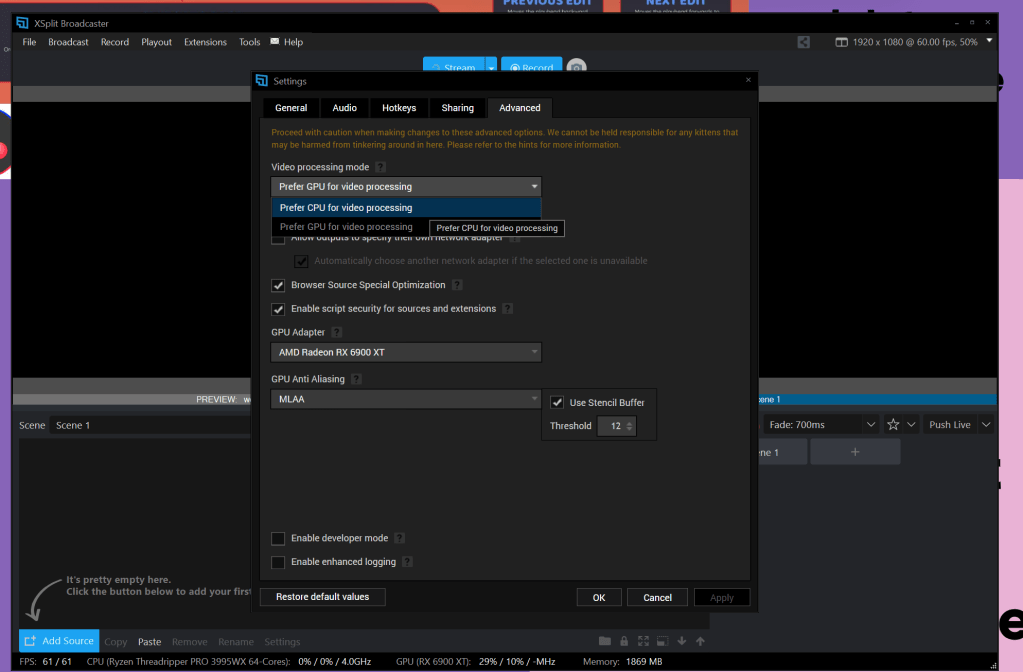Show hint for Enable enhanced logging
The width and height of the screenshot is (1023, 672).
407,562
